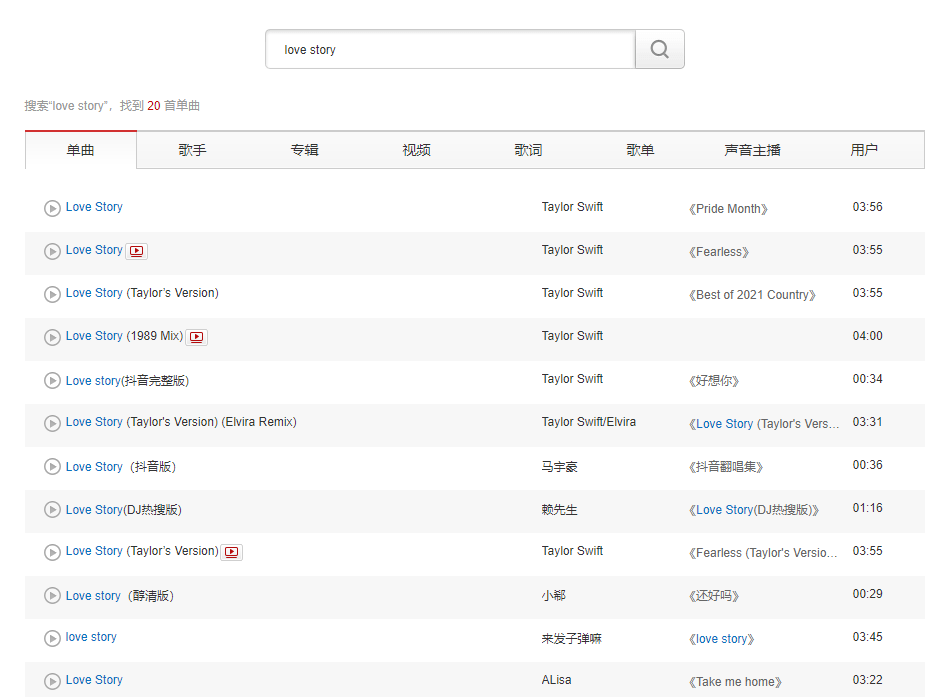
Task: Open the Love story(抖音完整版) song title
Action: coord(127,381)
